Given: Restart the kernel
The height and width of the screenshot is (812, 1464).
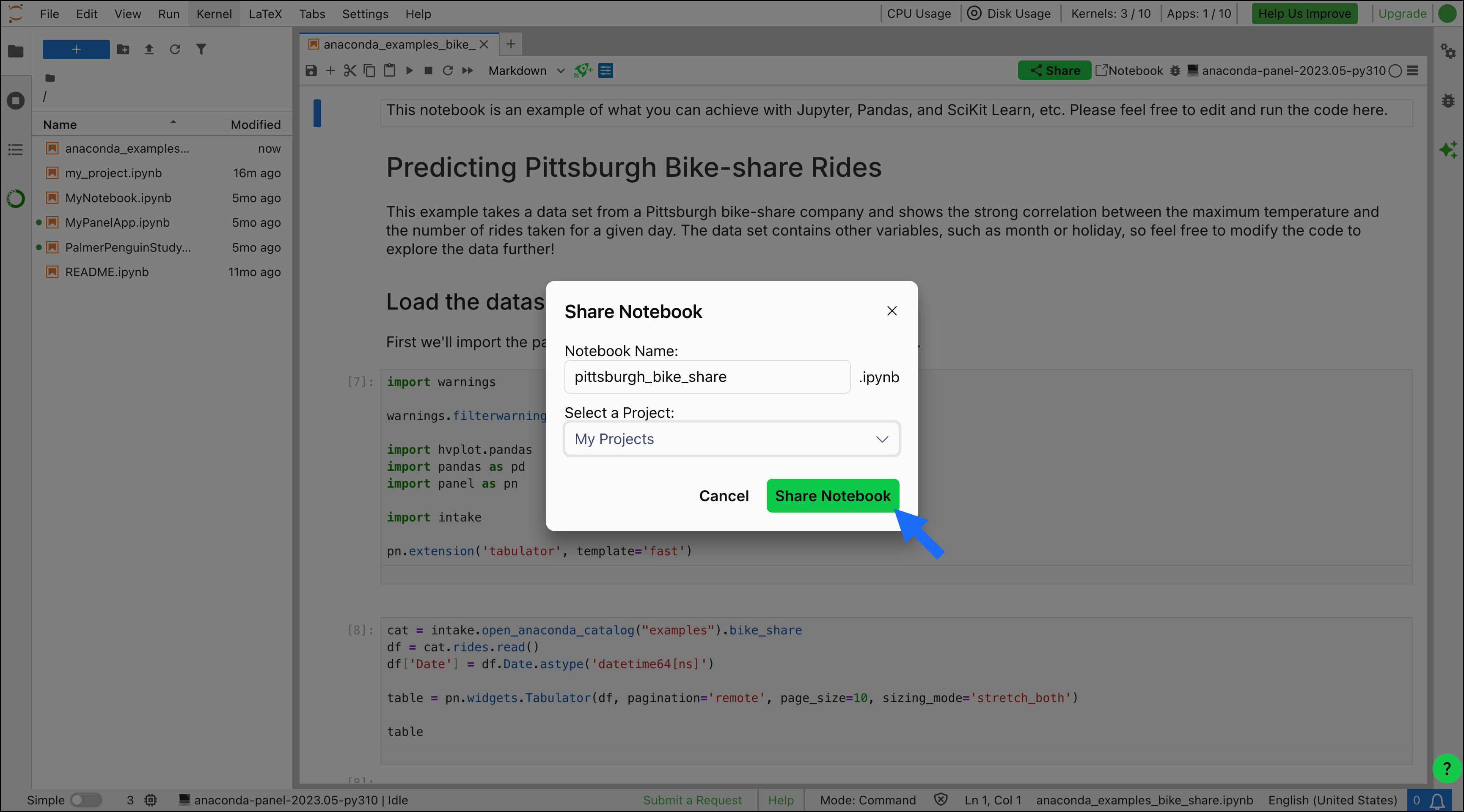Looking at the screenshot, I should pyautogui.click(x=448, y=71).
